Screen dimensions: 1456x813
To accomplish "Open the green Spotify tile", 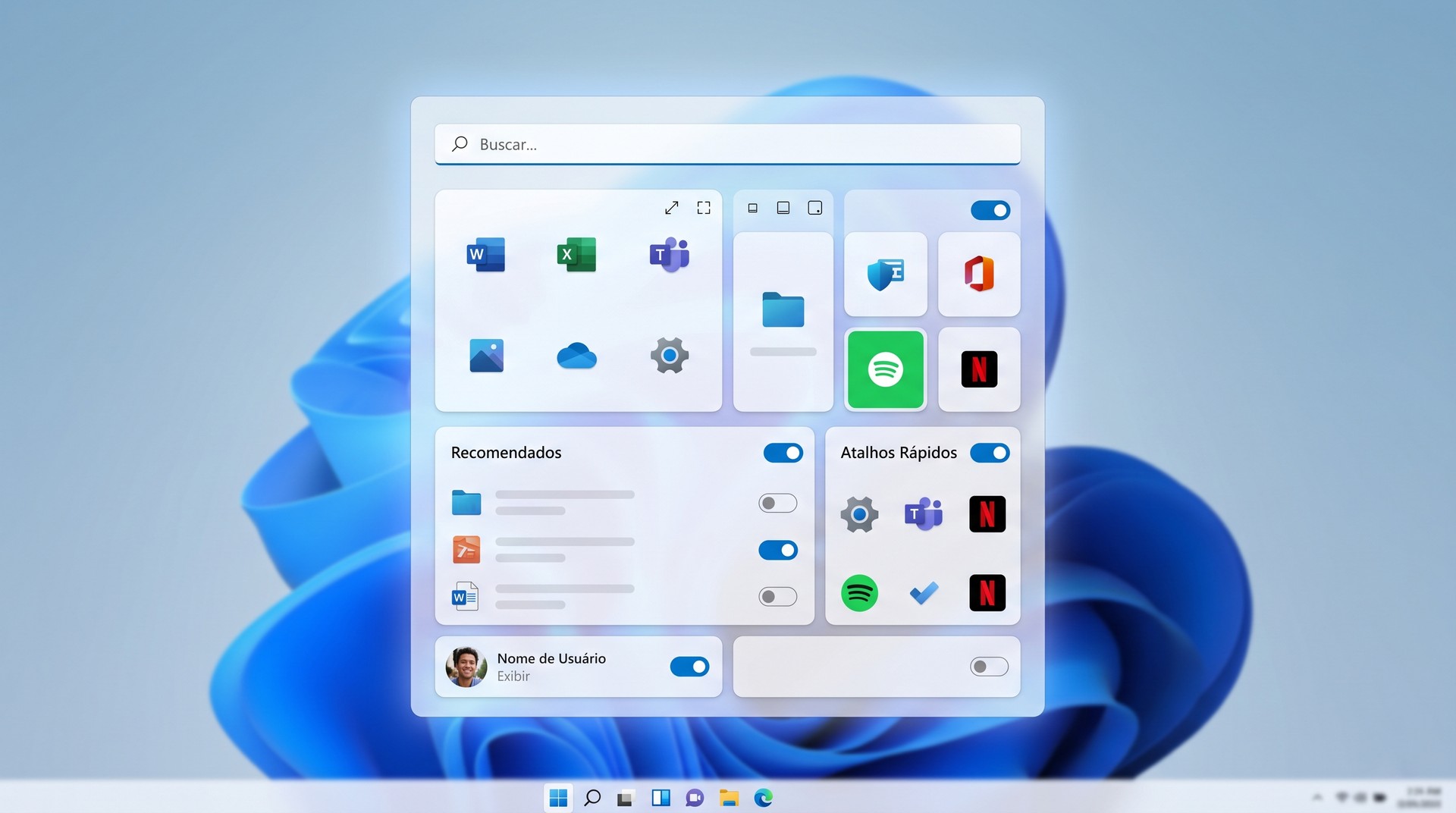I will click(x=886, y=369).
